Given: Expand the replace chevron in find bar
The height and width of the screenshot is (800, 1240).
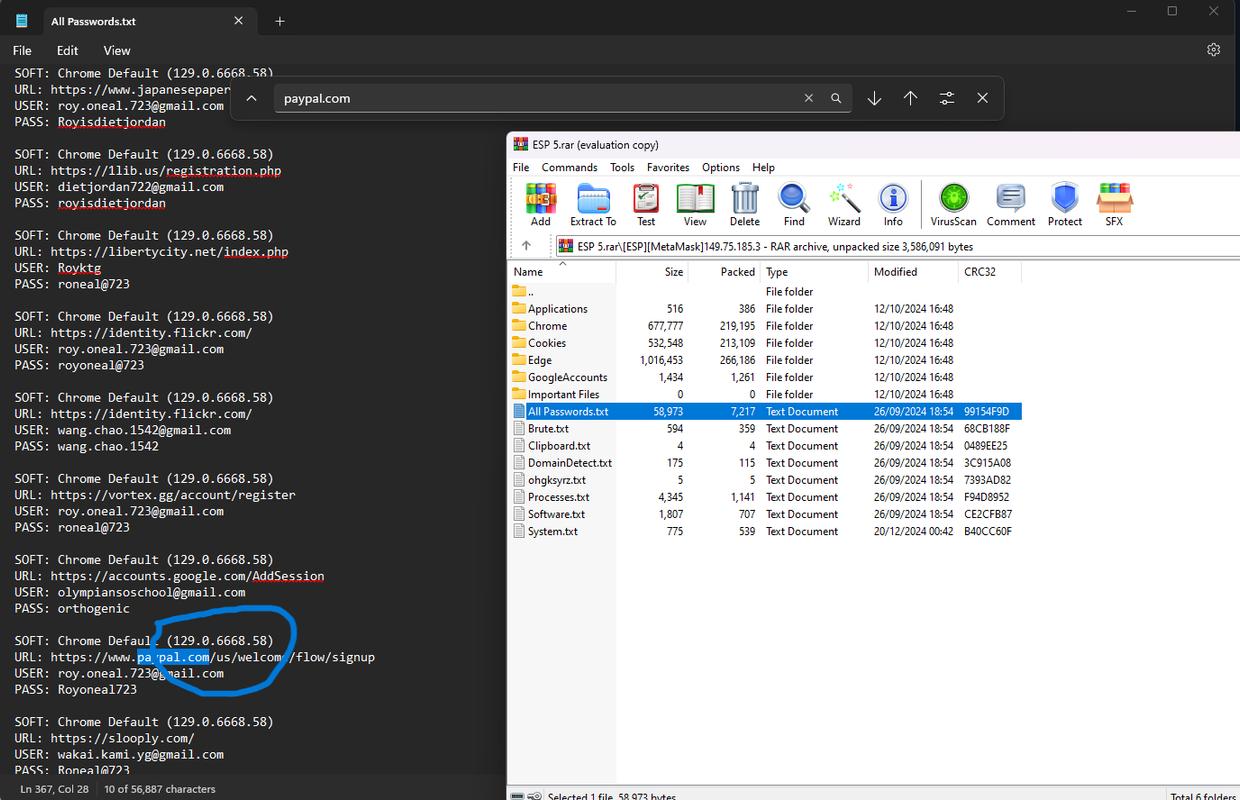Looking at the screenshot, I should pos(252,98).
